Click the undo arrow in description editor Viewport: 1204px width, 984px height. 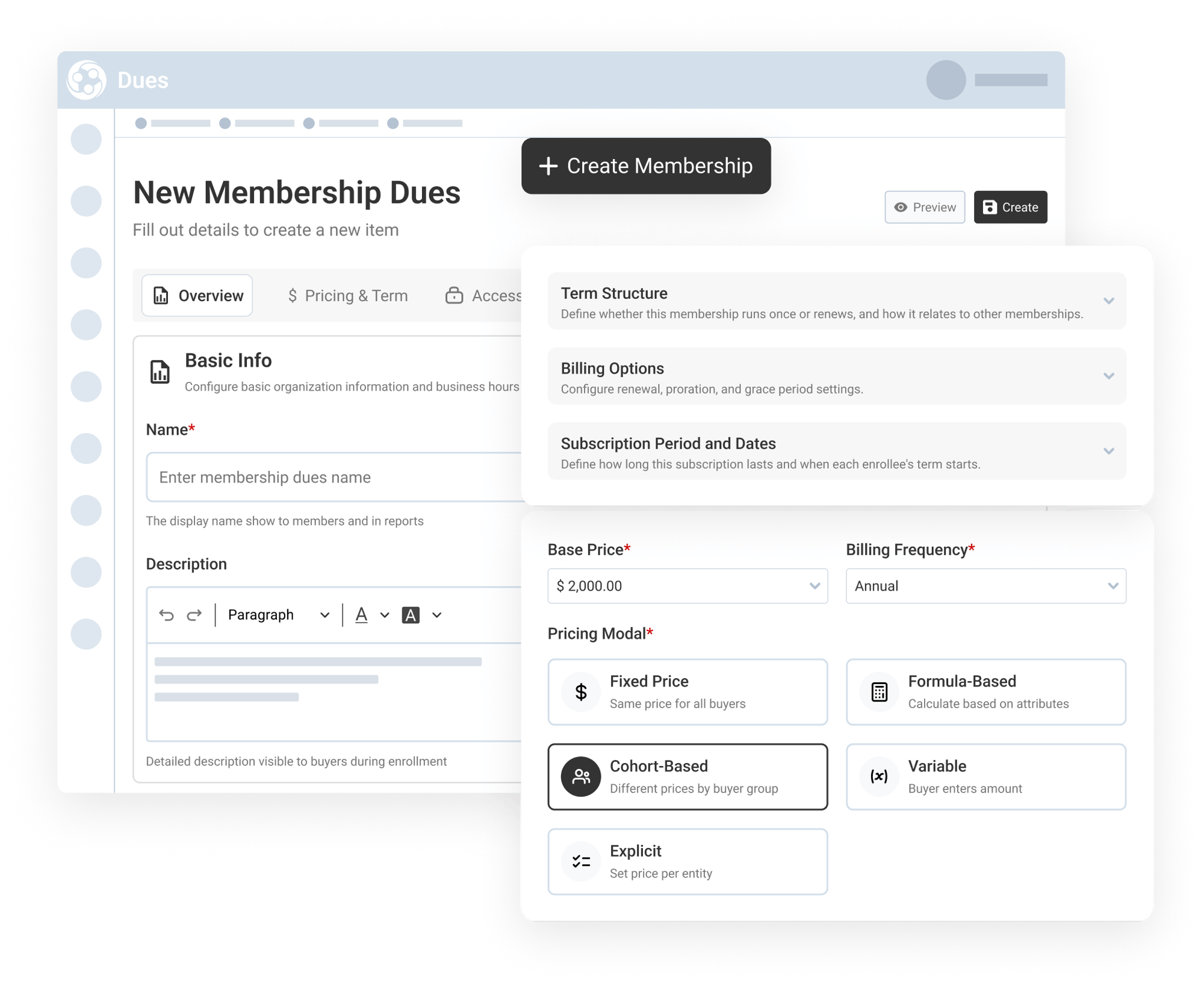point(167,615)
